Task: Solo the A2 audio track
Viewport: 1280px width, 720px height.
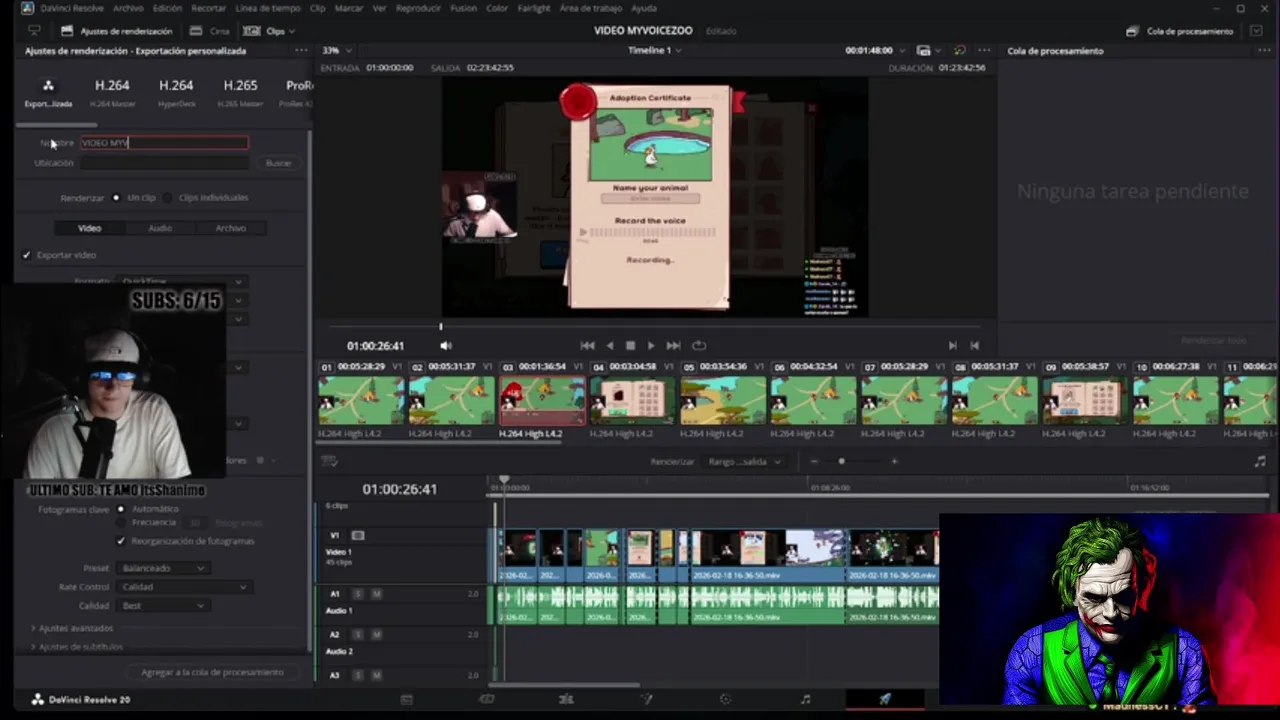Action: point(358,635)
